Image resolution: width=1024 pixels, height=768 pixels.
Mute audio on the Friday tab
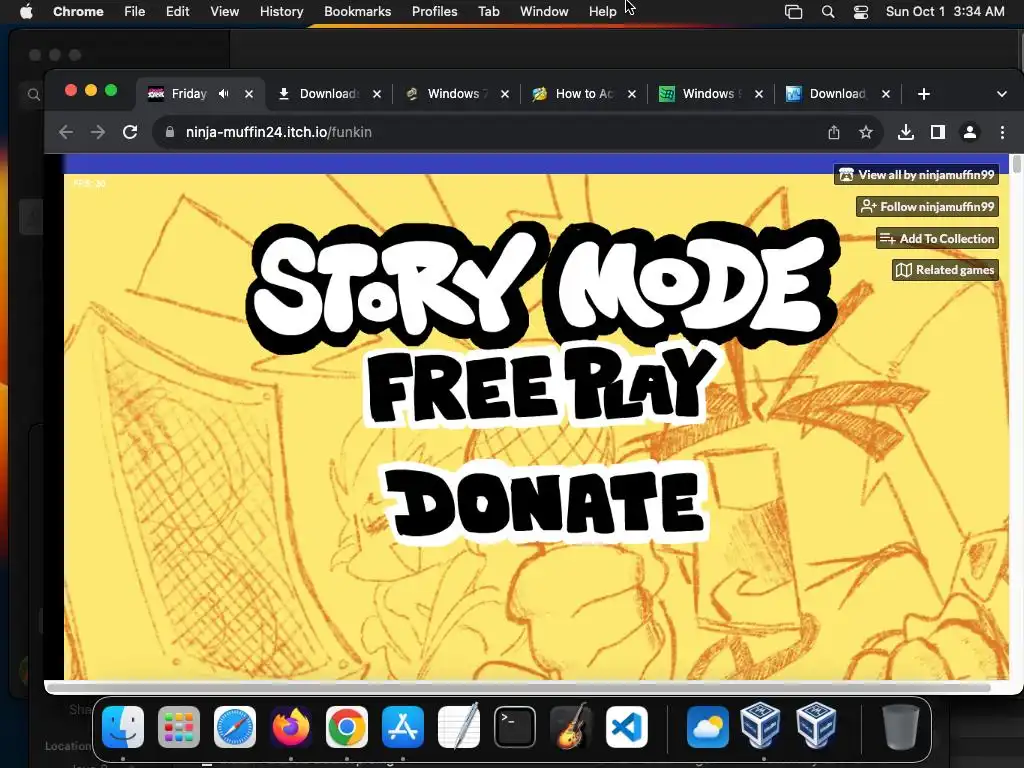coord(224,94)
